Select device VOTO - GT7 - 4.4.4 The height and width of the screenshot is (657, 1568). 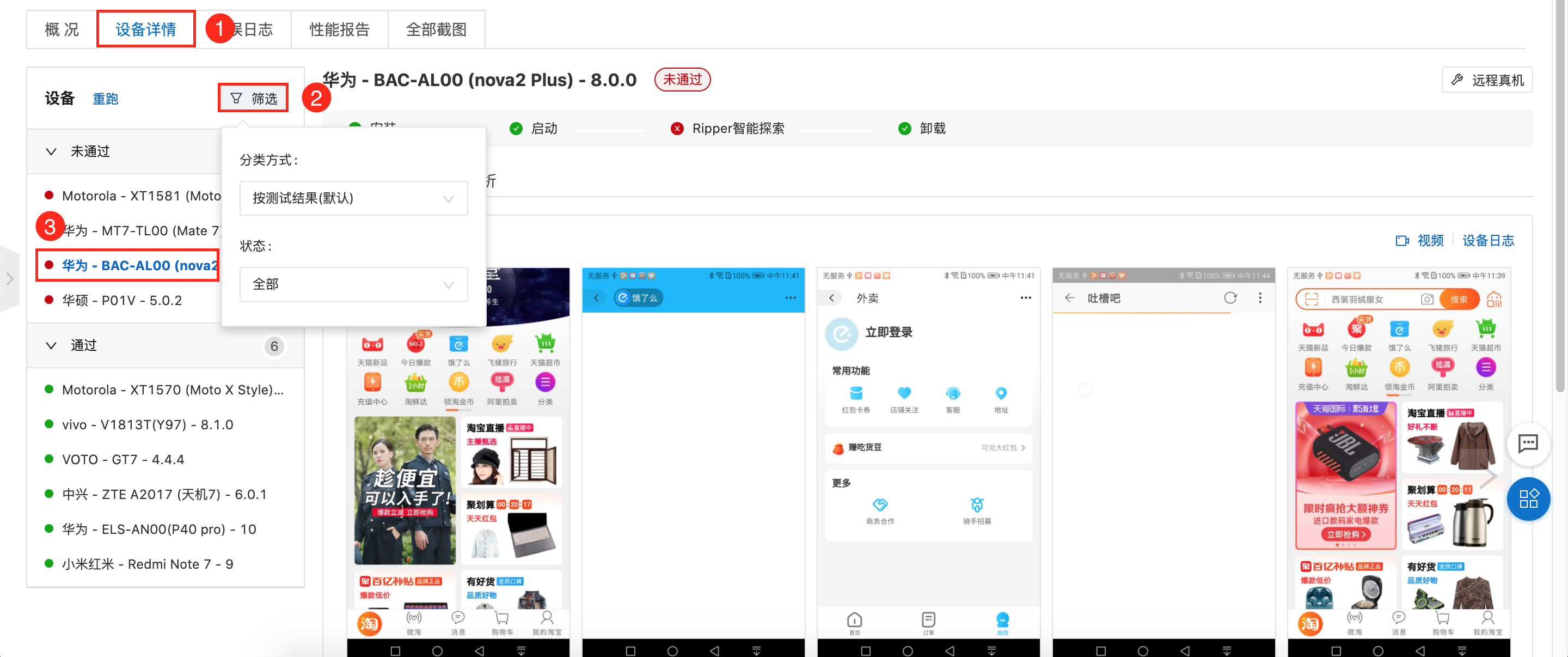pos(123,459)
